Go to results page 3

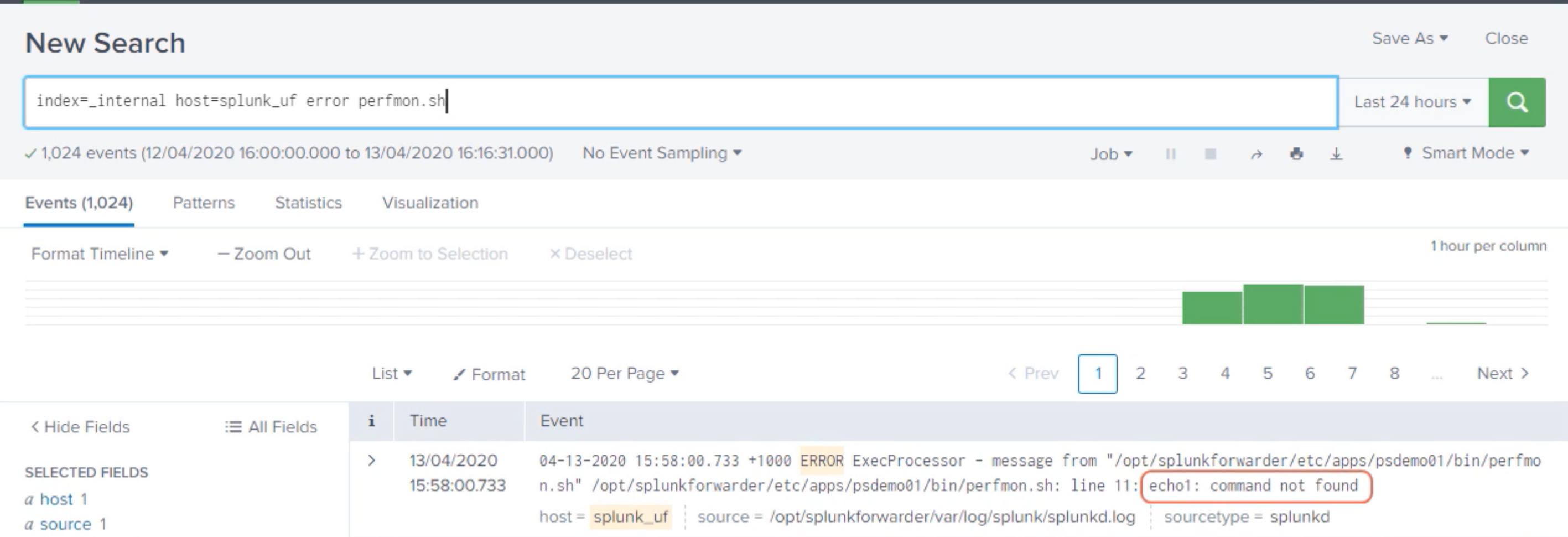pyautogui.click(x=1183, y=373)
